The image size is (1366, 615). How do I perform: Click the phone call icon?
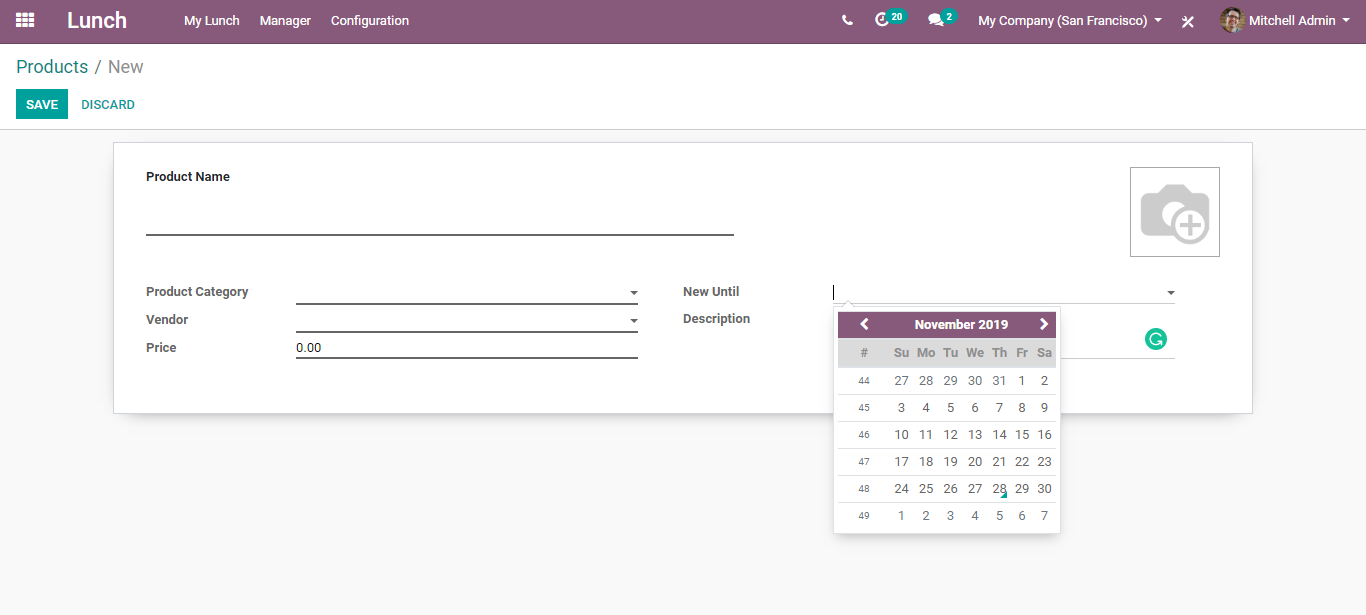pyautogui.click(x=847, y=20)
